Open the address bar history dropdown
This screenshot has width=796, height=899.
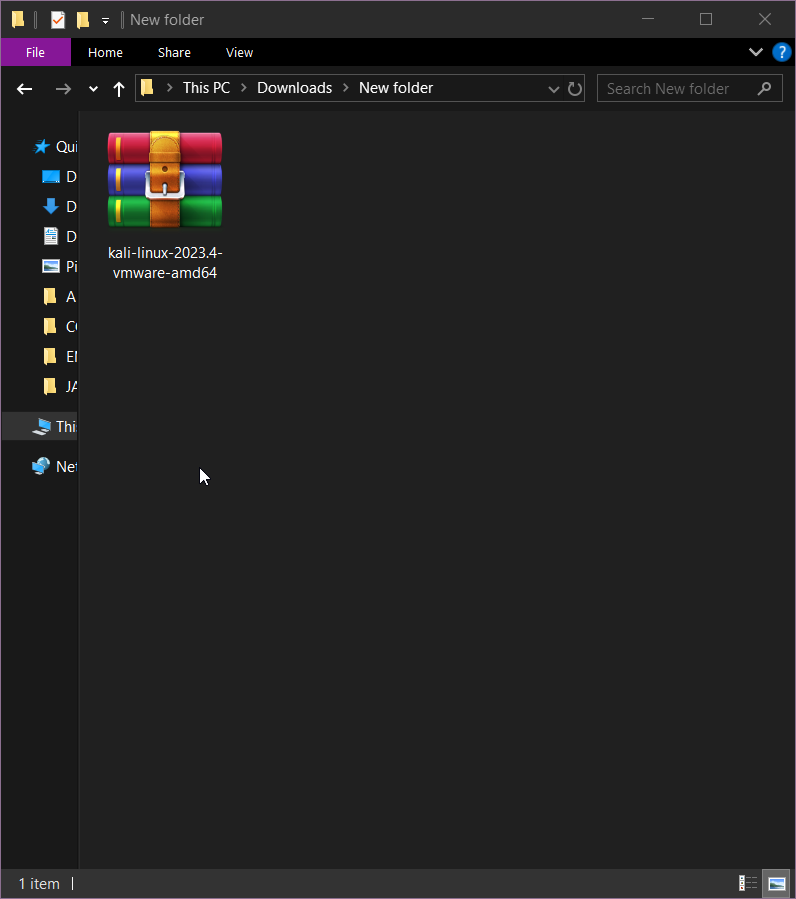click(554, 89)
